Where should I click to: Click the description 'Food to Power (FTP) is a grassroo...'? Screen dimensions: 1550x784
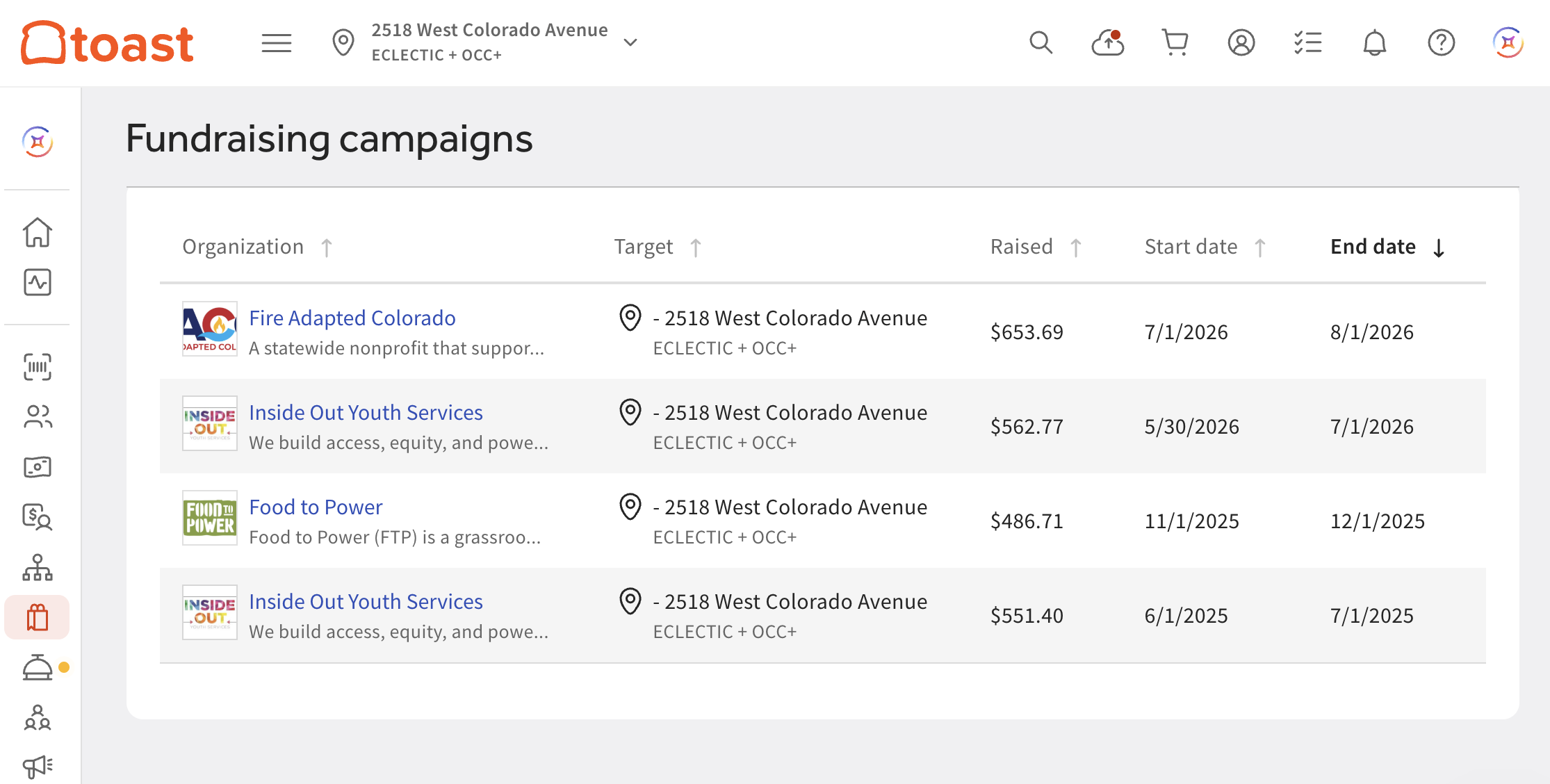point(395,537)
